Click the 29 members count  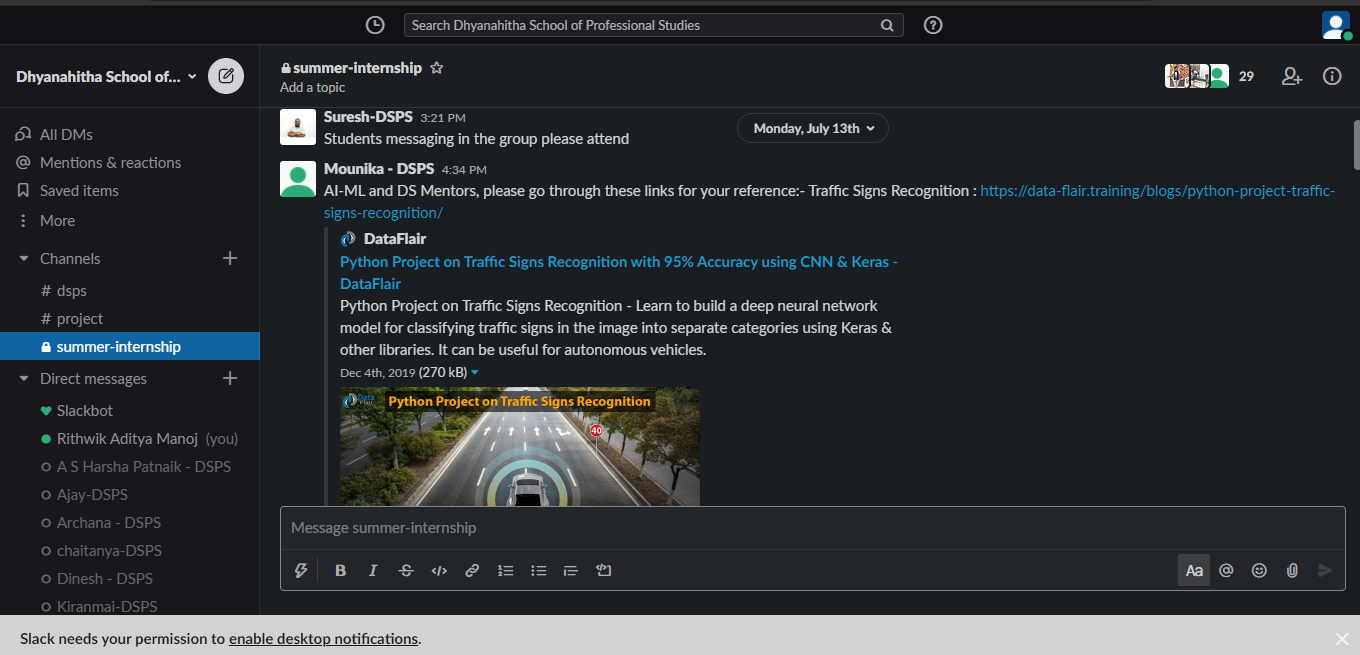(x=1246, y=76)
